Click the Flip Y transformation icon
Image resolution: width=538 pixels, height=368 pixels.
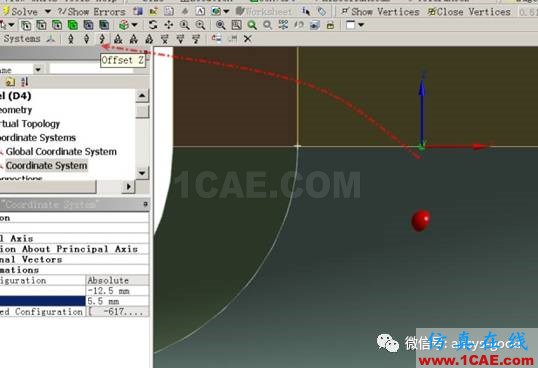(x=180, y=39)
